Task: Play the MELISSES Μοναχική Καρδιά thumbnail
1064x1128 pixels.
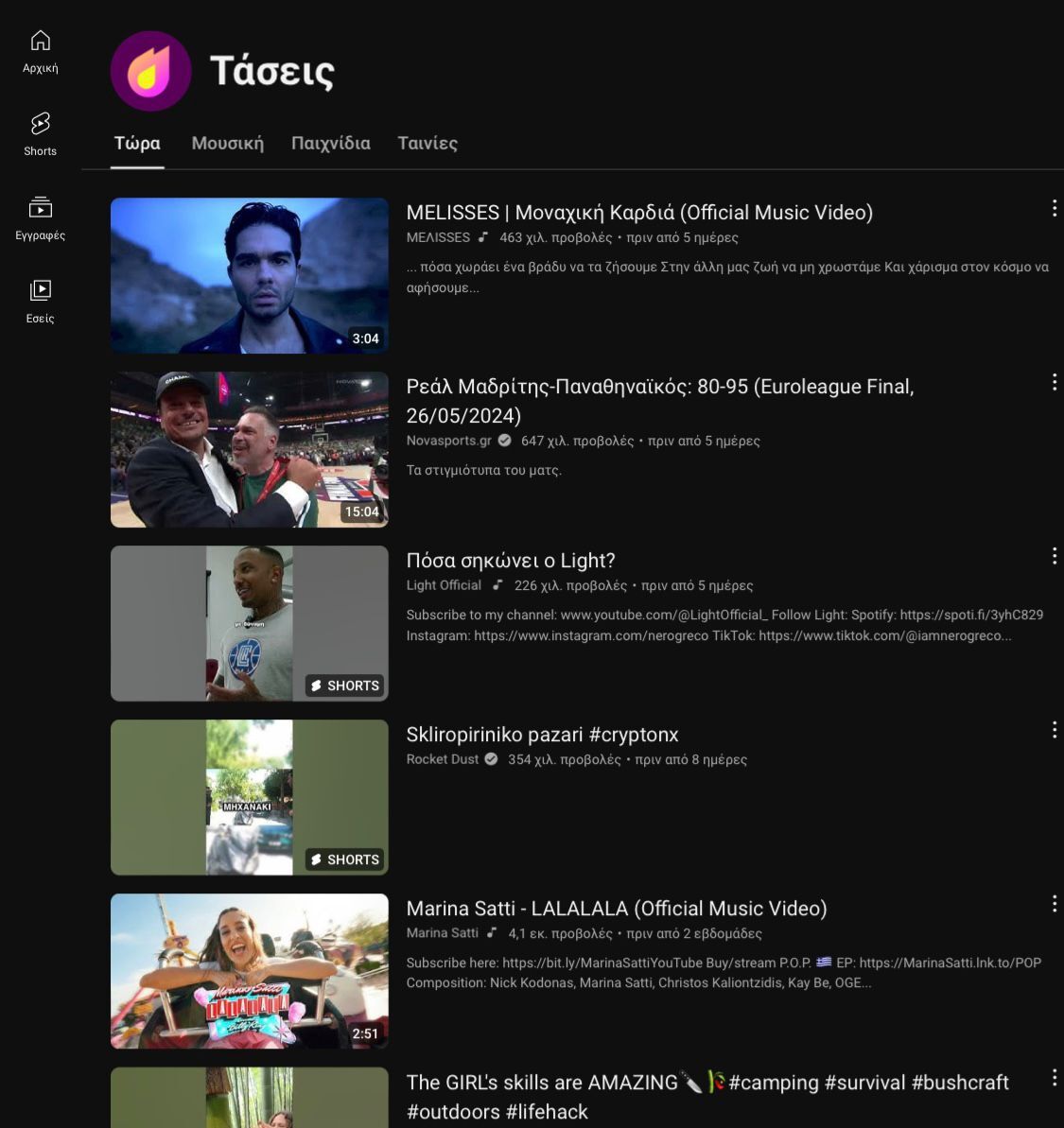Action: [250, 275]
